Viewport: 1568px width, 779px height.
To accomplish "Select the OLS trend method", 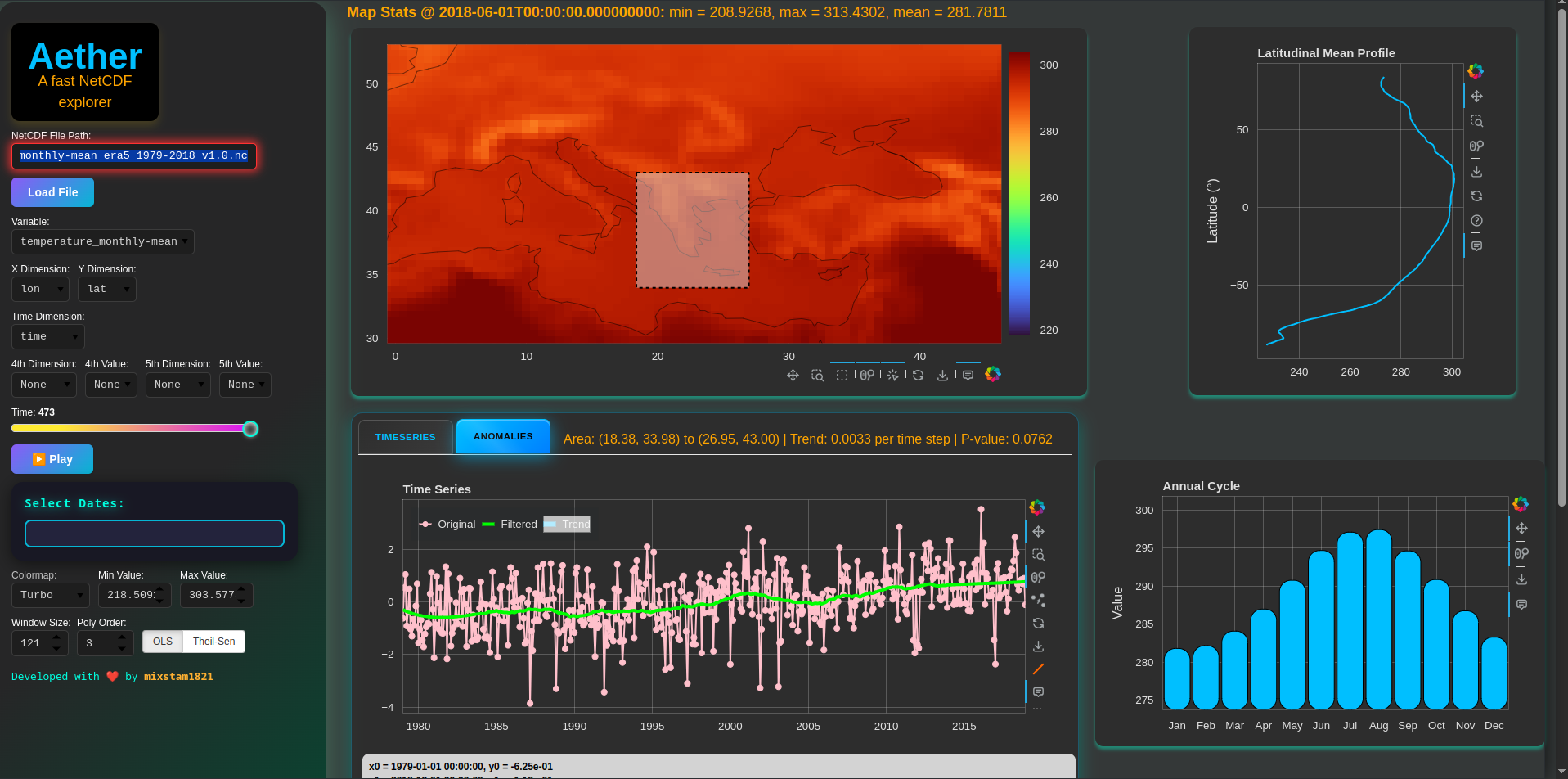I will click(163, 642).
